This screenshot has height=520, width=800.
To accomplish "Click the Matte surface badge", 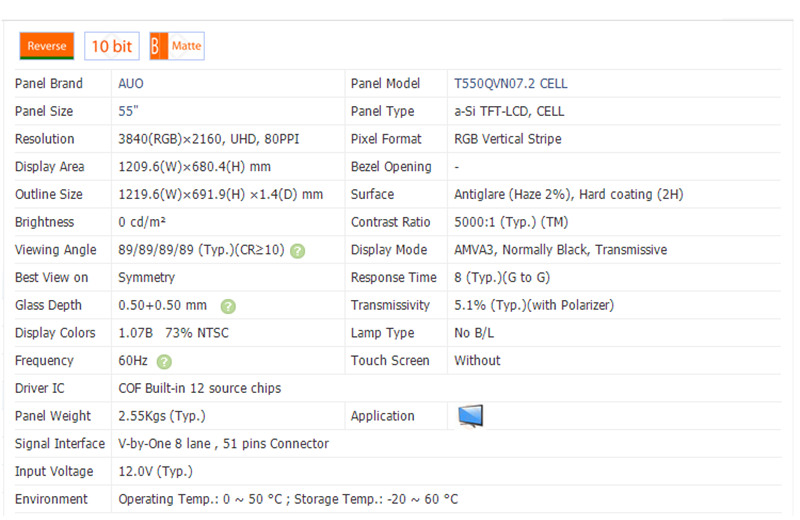I will (177, 46).
